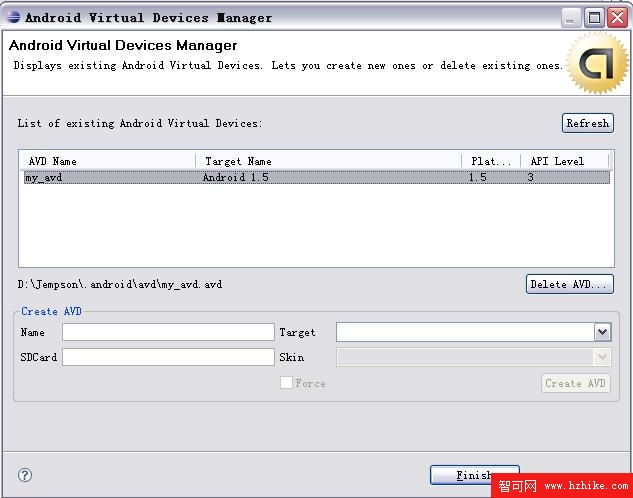Click the Plat... column header
The width and height of the screenshot is (633, 498).
(491, 161)
